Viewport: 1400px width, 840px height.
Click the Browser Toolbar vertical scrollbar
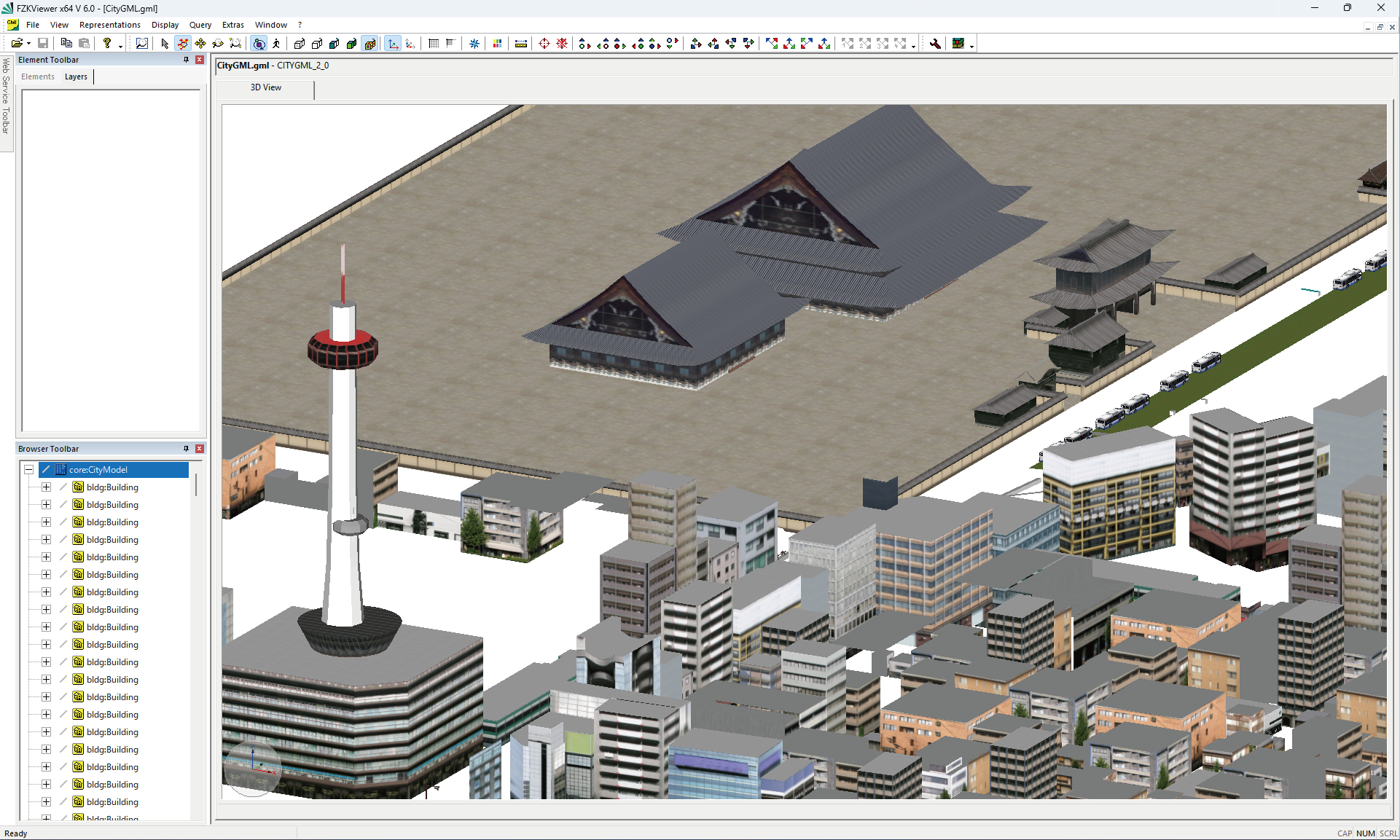point(195,485)
